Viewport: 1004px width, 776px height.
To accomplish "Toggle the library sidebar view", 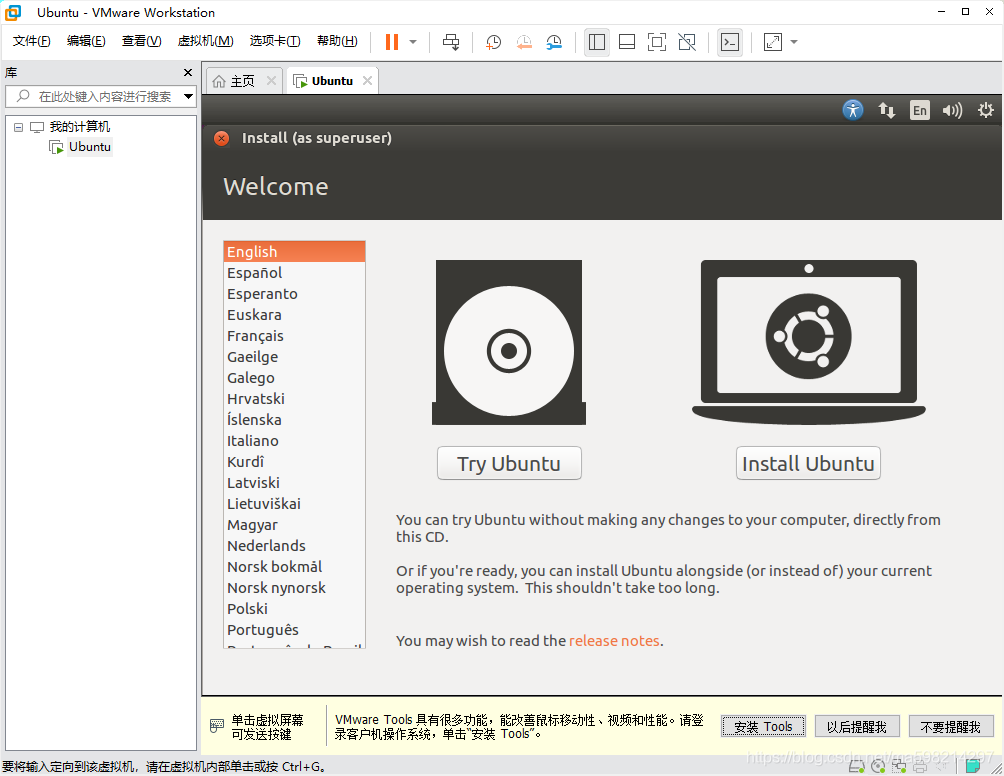I will coord(597,42).
